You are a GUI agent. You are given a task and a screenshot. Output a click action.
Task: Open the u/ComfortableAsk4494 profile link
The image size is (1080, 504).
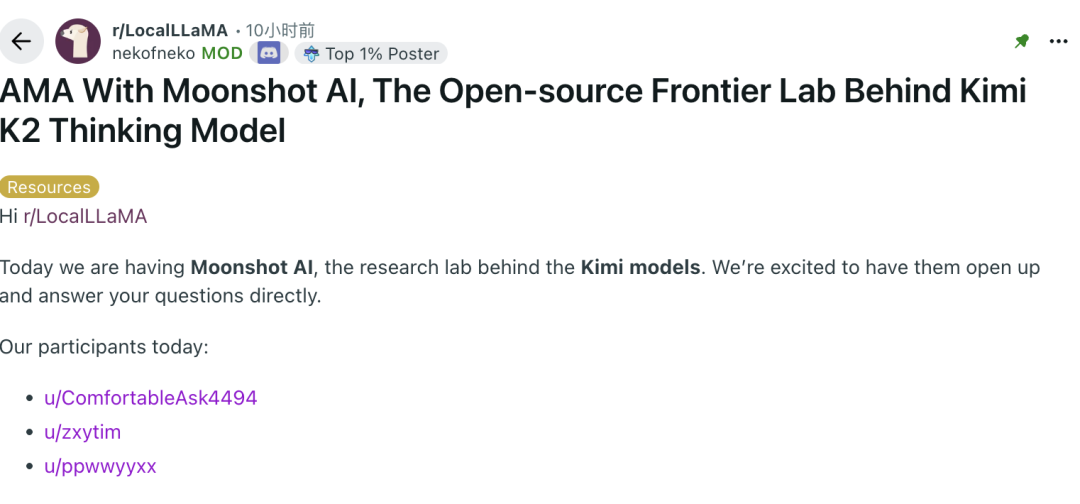pyautogui.click(x=150, y=398)
